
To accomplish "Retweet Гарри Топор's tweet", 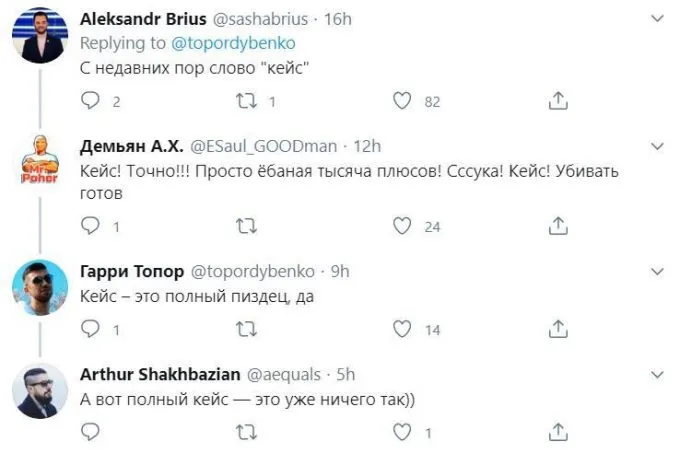I will tap(246, 329).
